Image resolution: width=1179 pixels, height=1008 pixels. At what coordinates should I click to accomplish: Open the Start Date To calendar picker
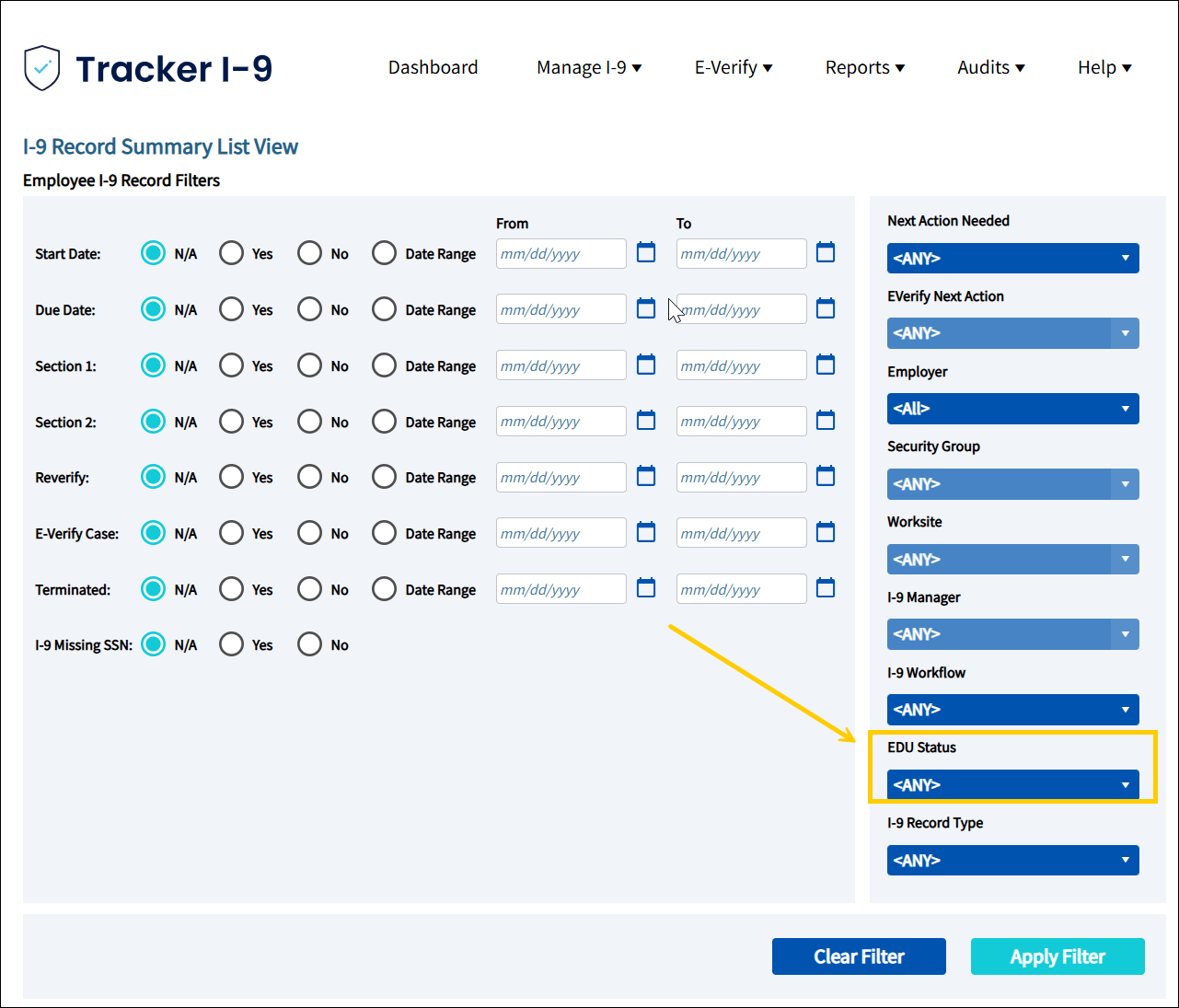(x=826, y=252)
